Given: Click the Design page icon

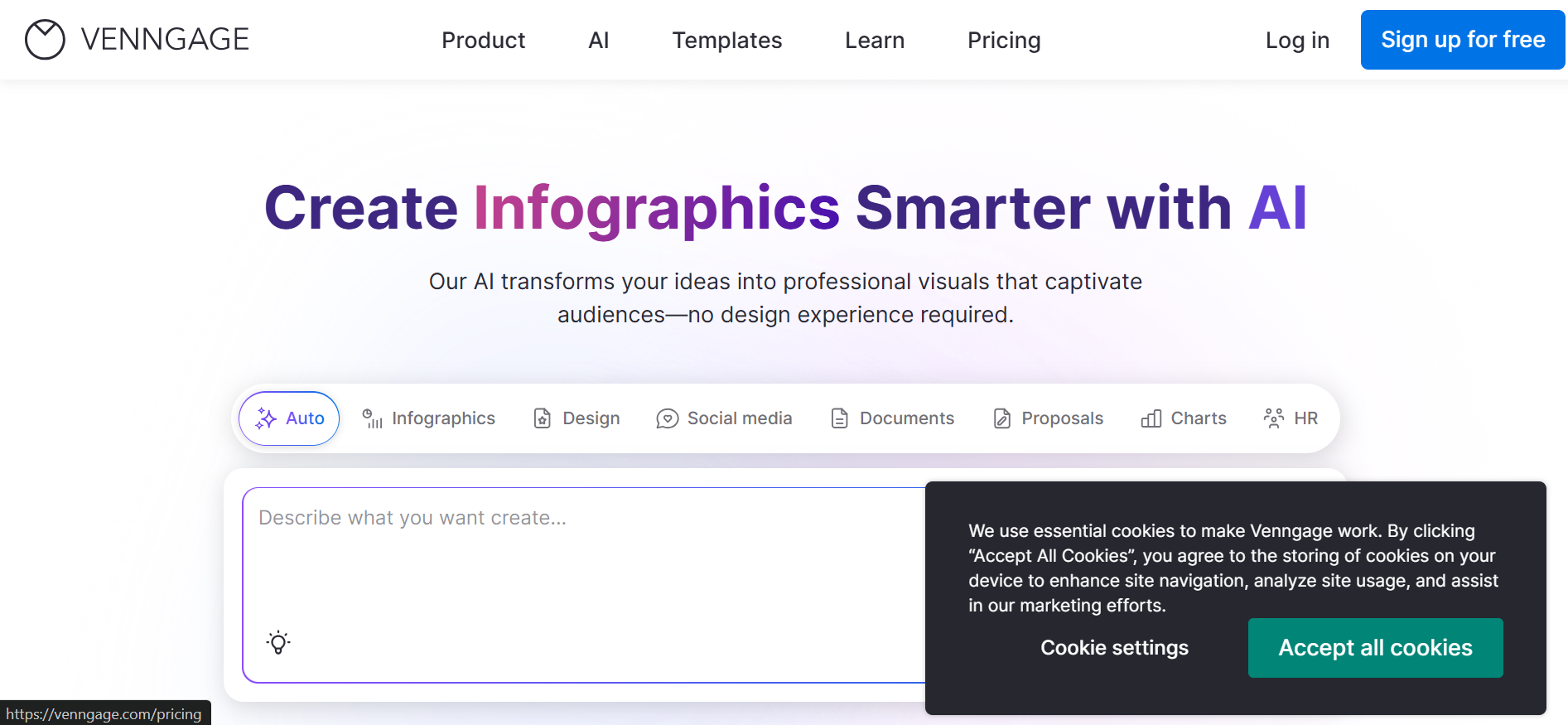Looking at the screenshot, I should click(x=543, y=418).
